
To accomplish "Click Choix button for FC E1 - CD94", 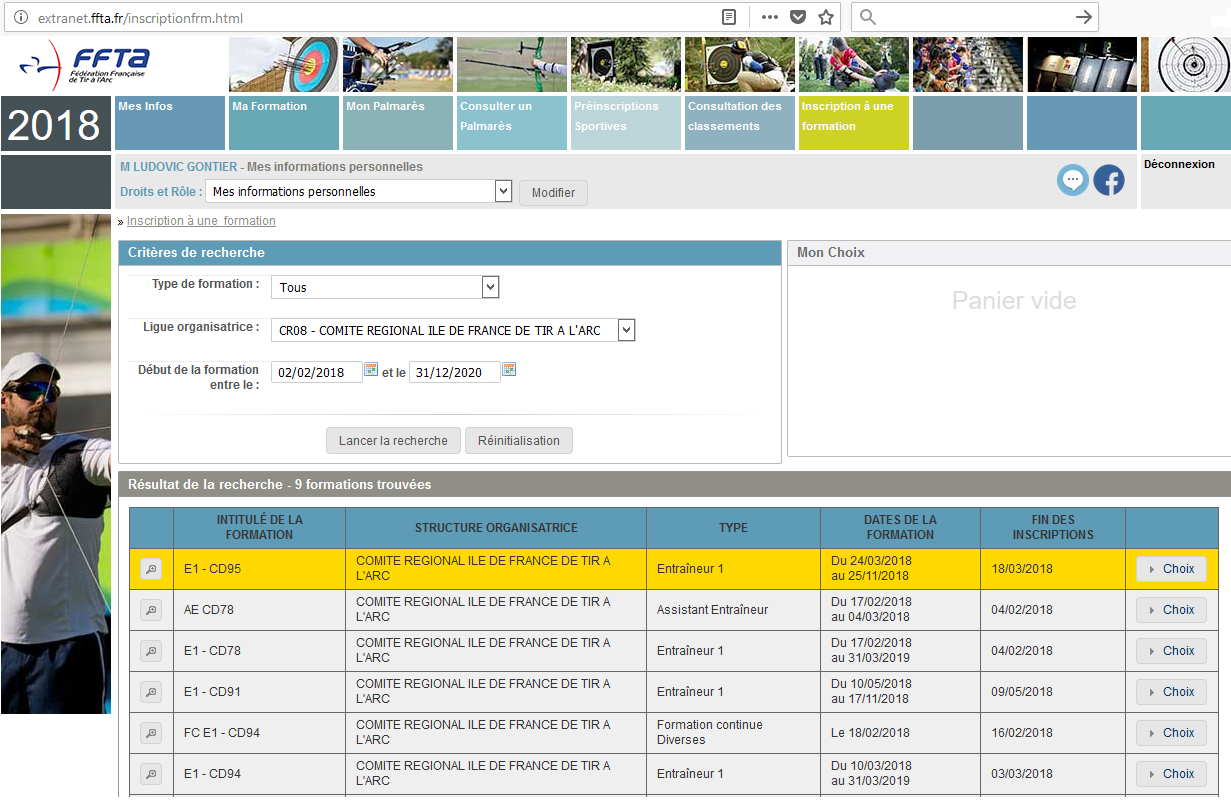I will coord(1171,733).
